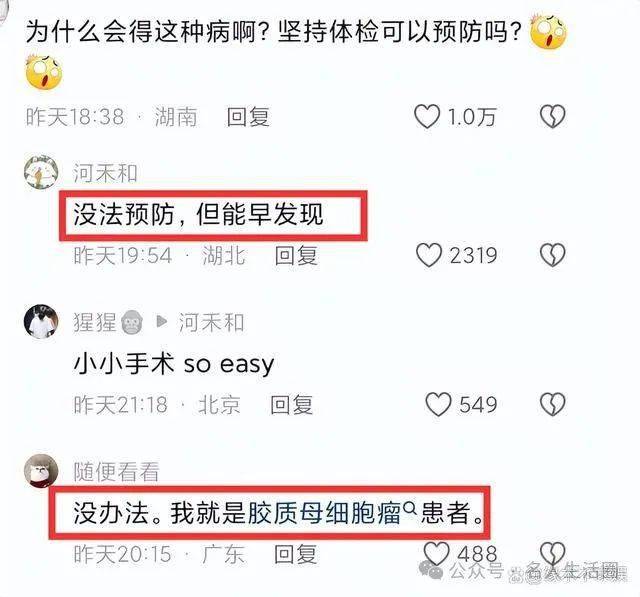The image size is (640, 597).
Task: Open 随便看看's profile avatar
Action: tap(41, 470)
